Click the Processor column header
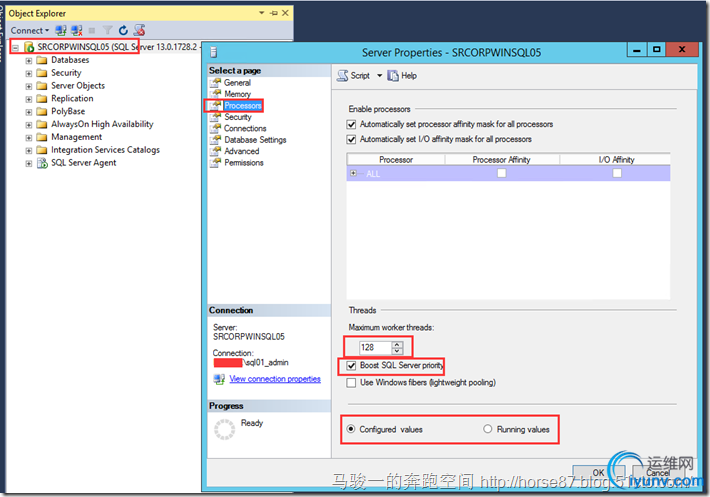This screenshot has height=497, width=710. tap(396, 159)
